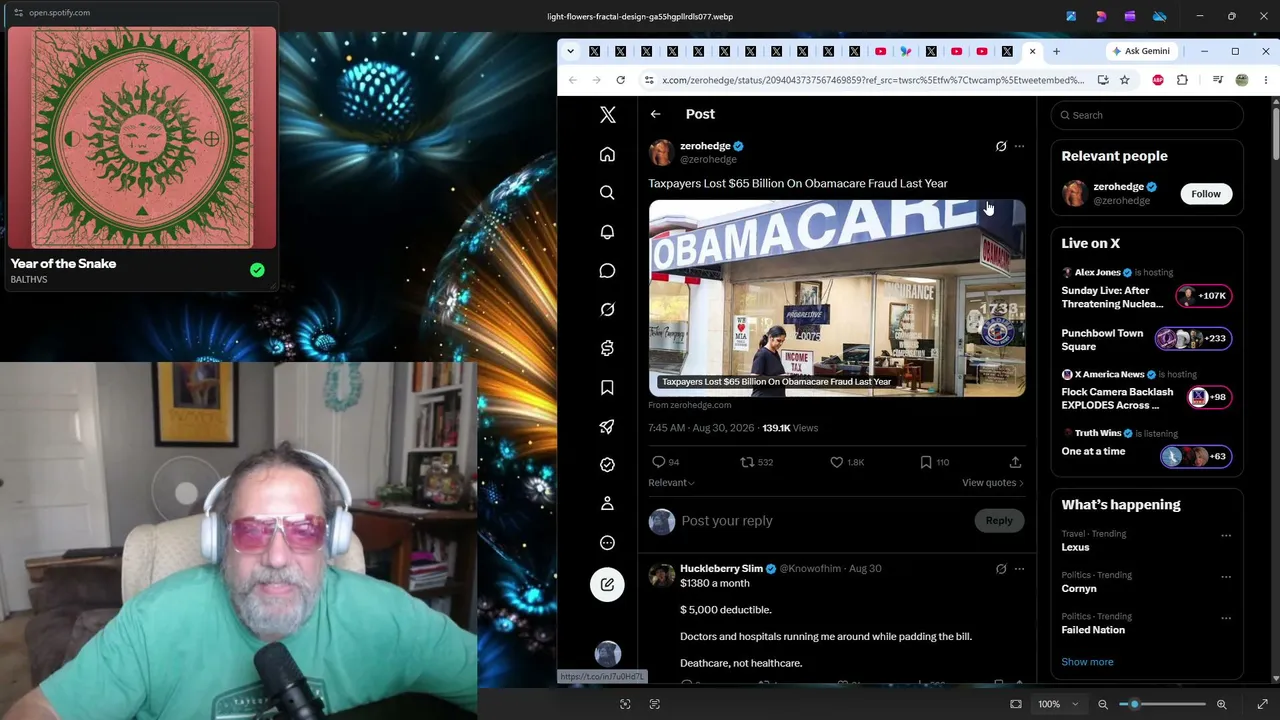The height and width of the screenshot is (720, 1280).
Task: Open the Obamacare article image
Action: tap(837, 298)
